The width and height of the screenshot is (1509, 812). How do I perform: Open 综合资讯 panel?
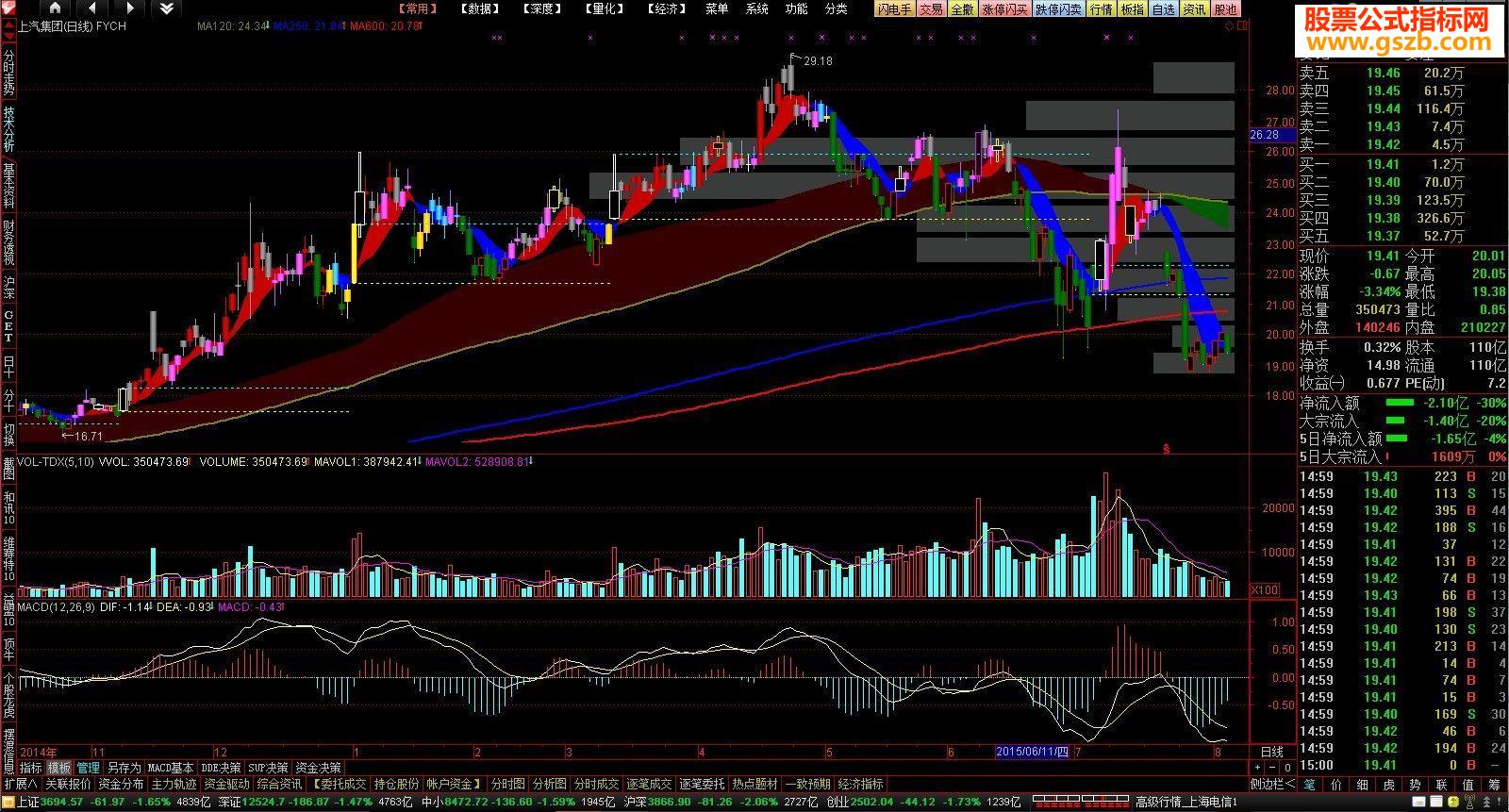click(x=279, y=784)
